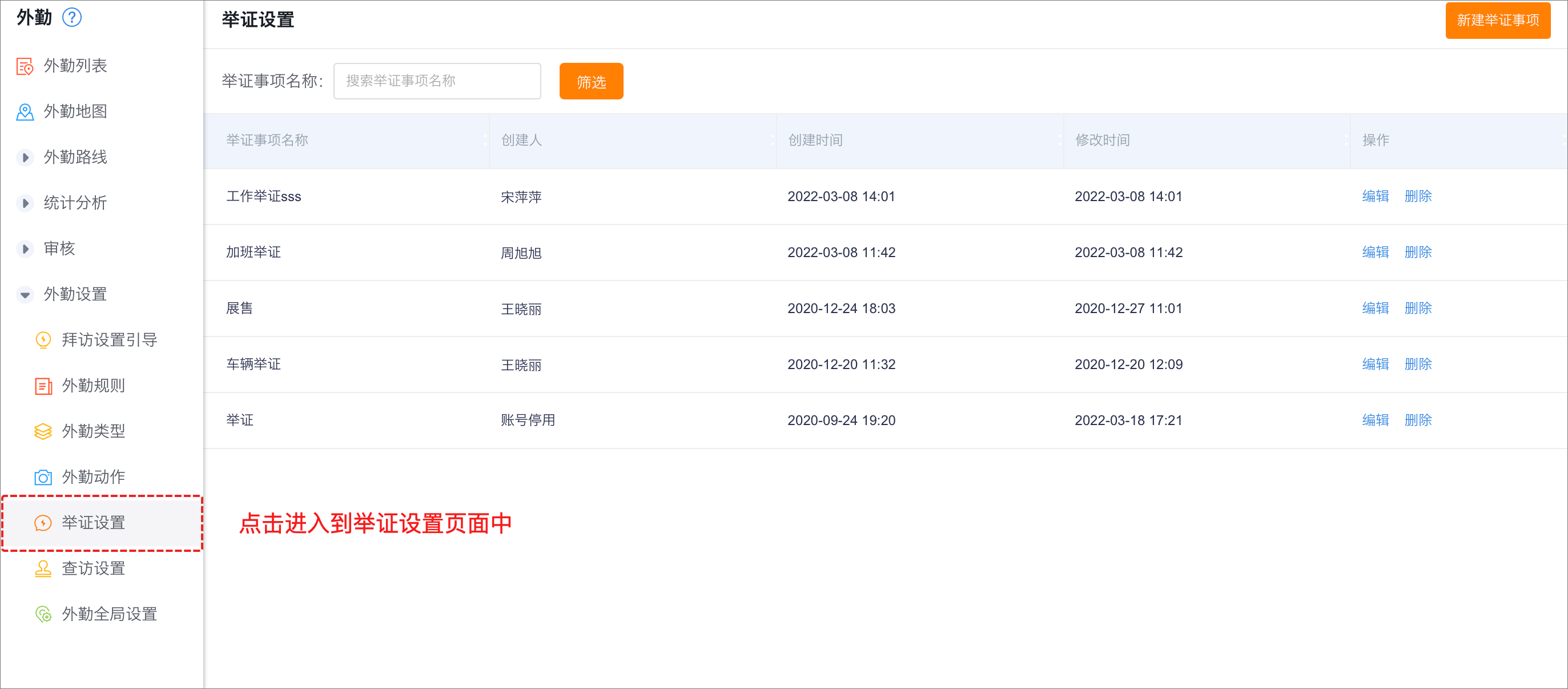The image size is (1568, 689).
Task: Click the 新建举证事项 button
Action: [x=1497, y=21]
